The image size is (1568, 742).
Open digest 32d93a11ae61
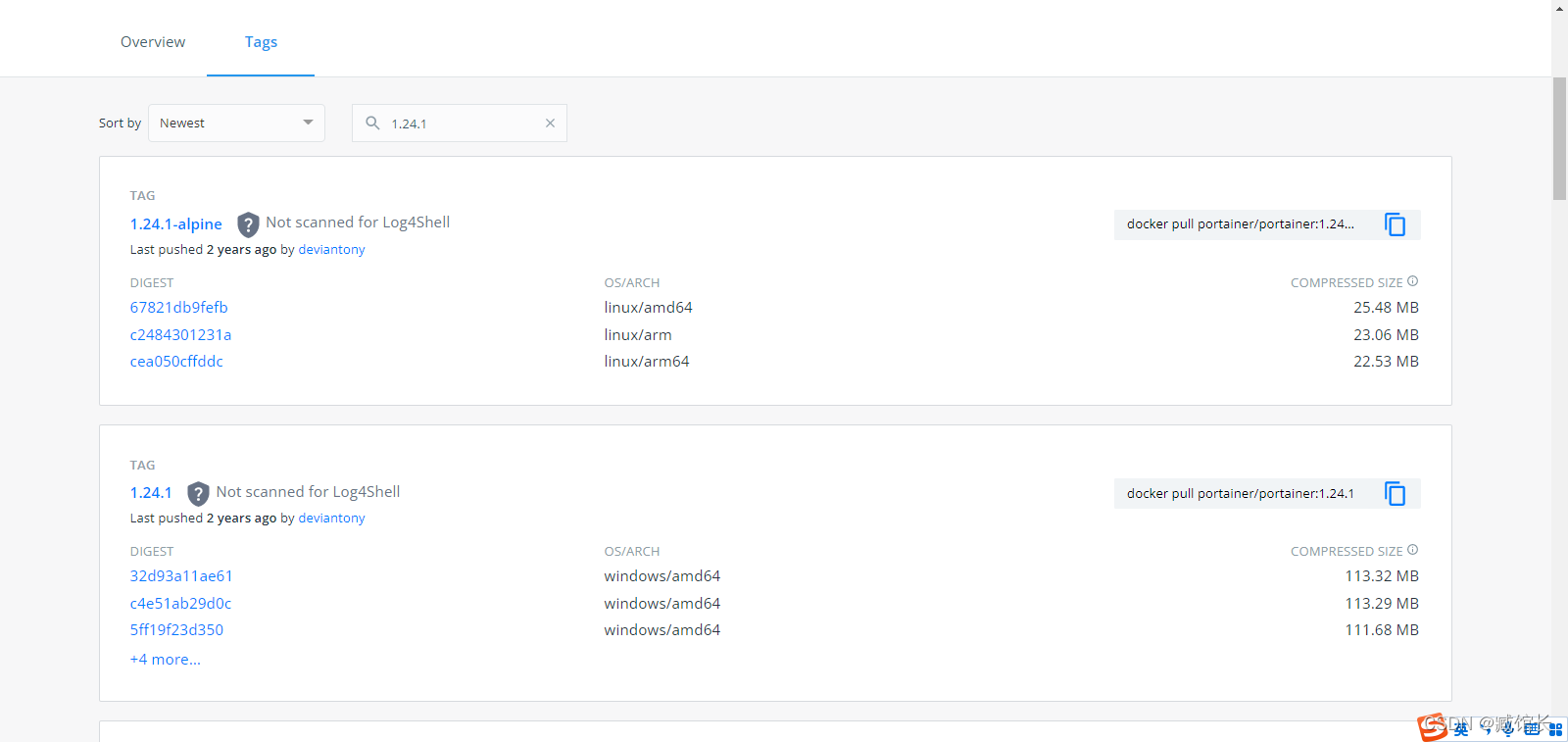click(181, 576)
